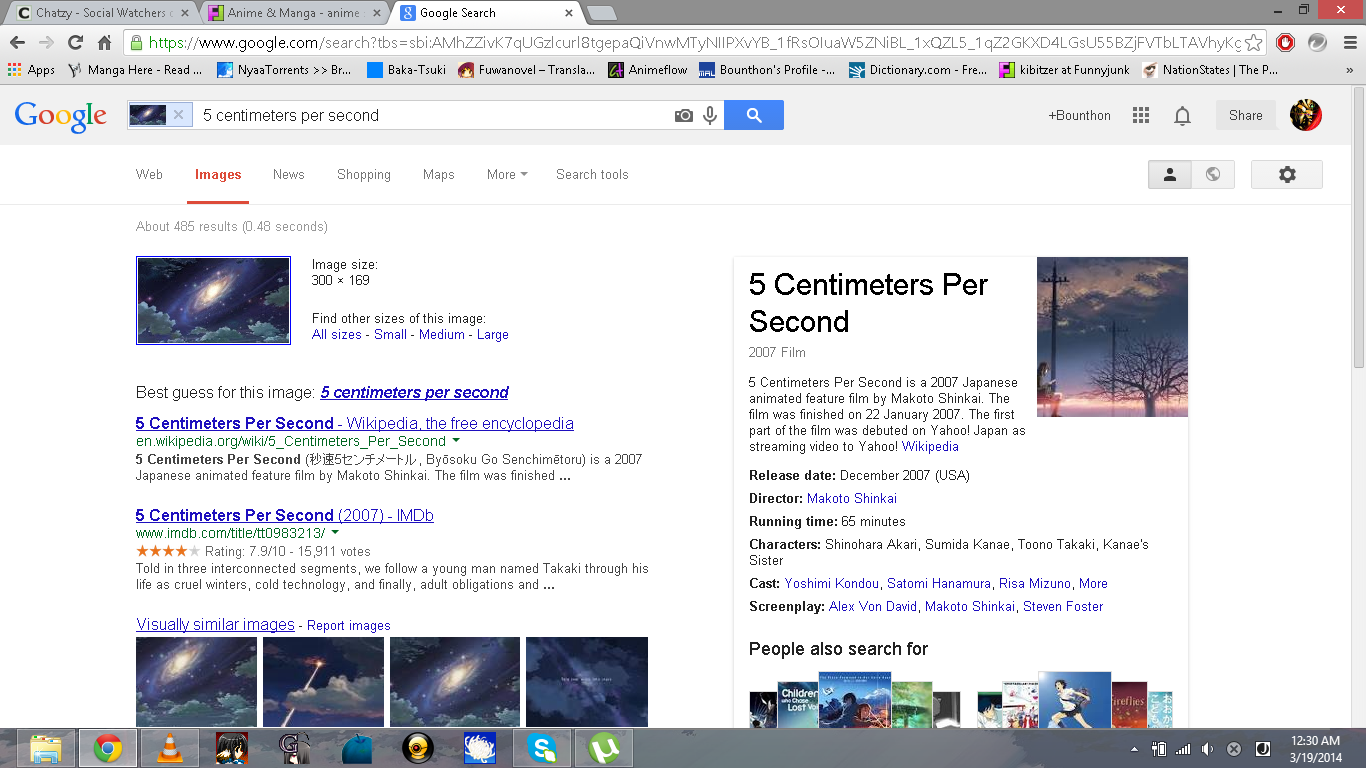Click the search by image camera icon
Image resolution: width=1366 pixels, height=768 pixels.
[684, 116]
